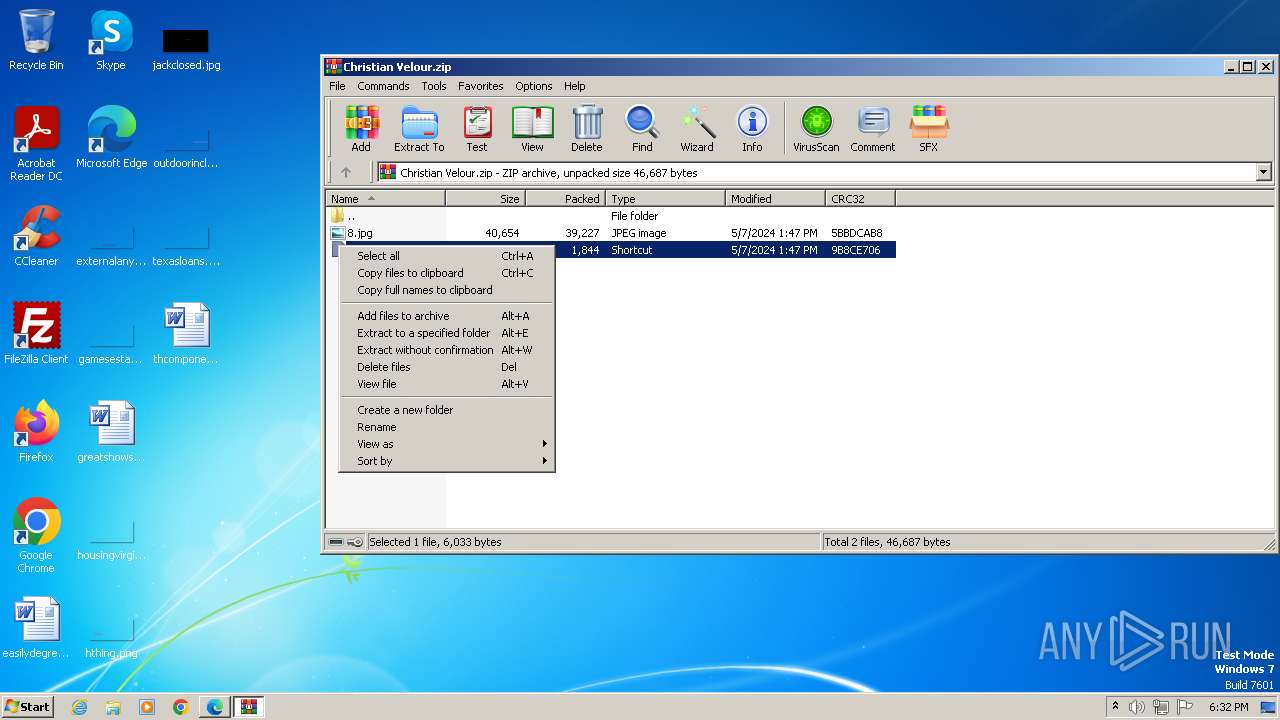Choose Select all from context menu

point(447,256)
